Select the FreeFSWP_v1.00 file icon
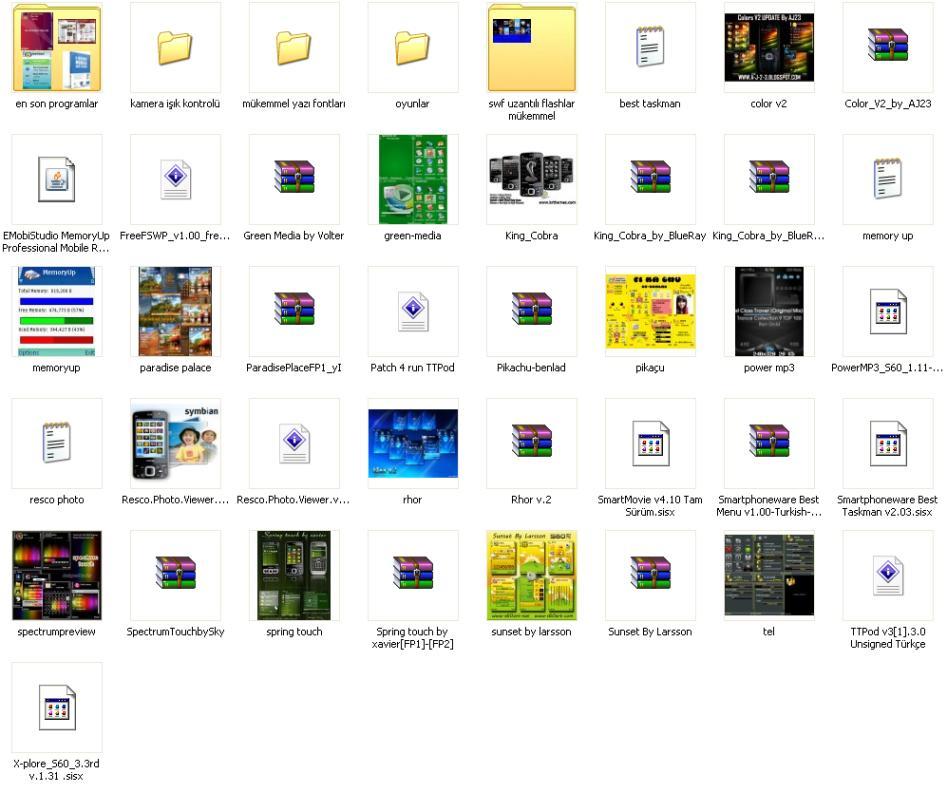The image size is (947, 793). tap(175, 179)
